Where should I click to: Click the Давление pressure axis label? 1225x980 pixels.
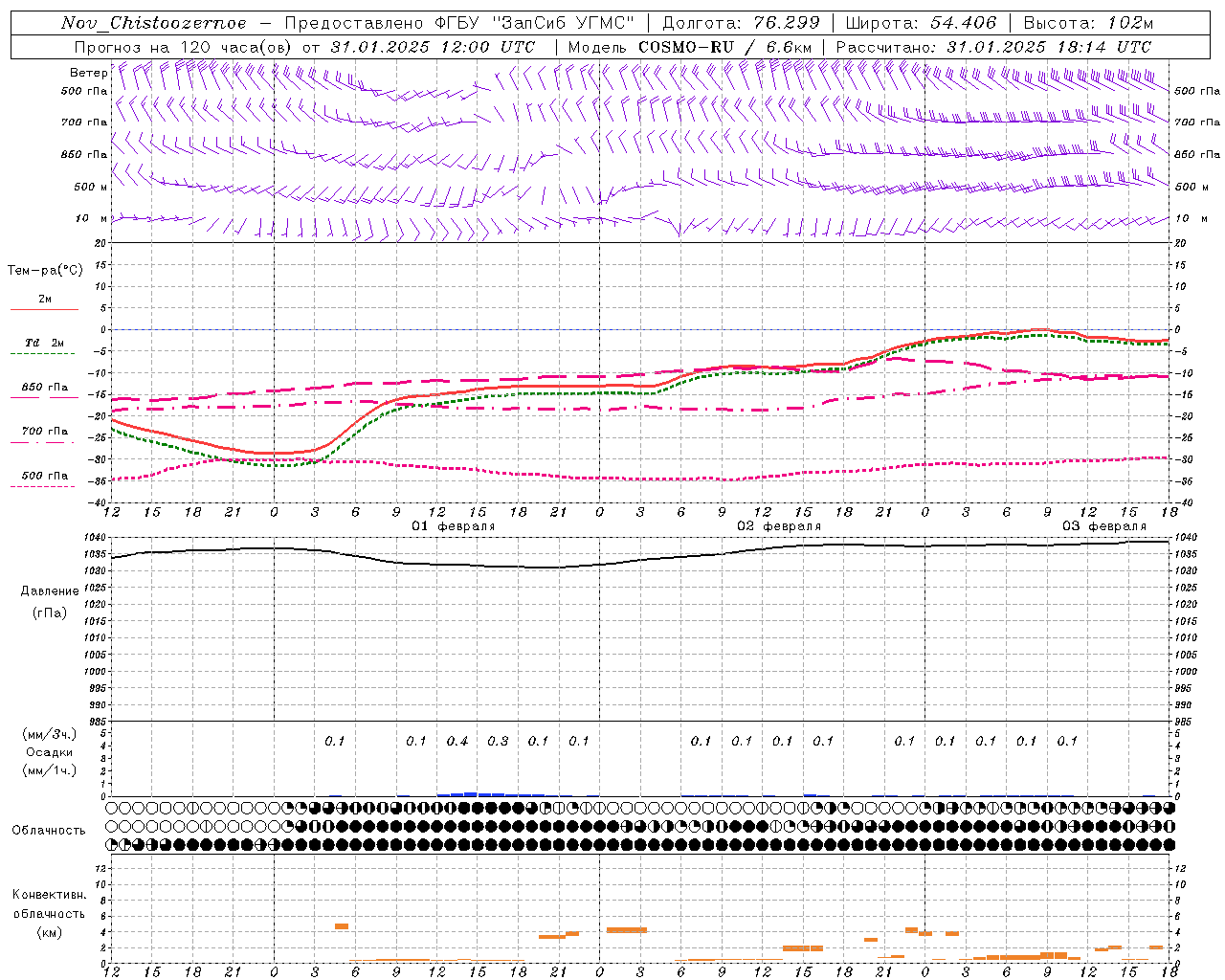50,590
